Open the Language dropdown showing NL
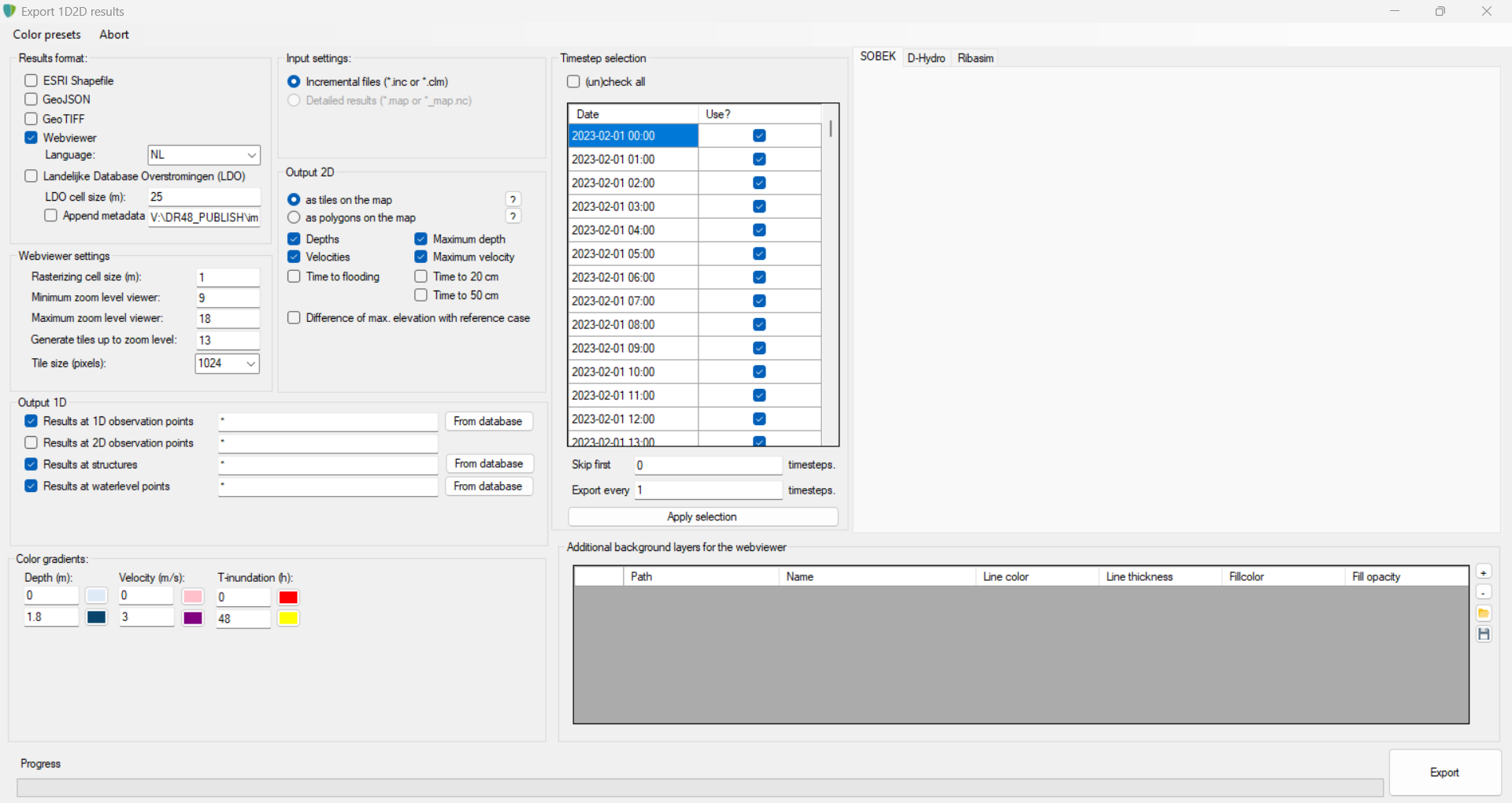This screenshot has height=803, width=1512. point(204,155)
